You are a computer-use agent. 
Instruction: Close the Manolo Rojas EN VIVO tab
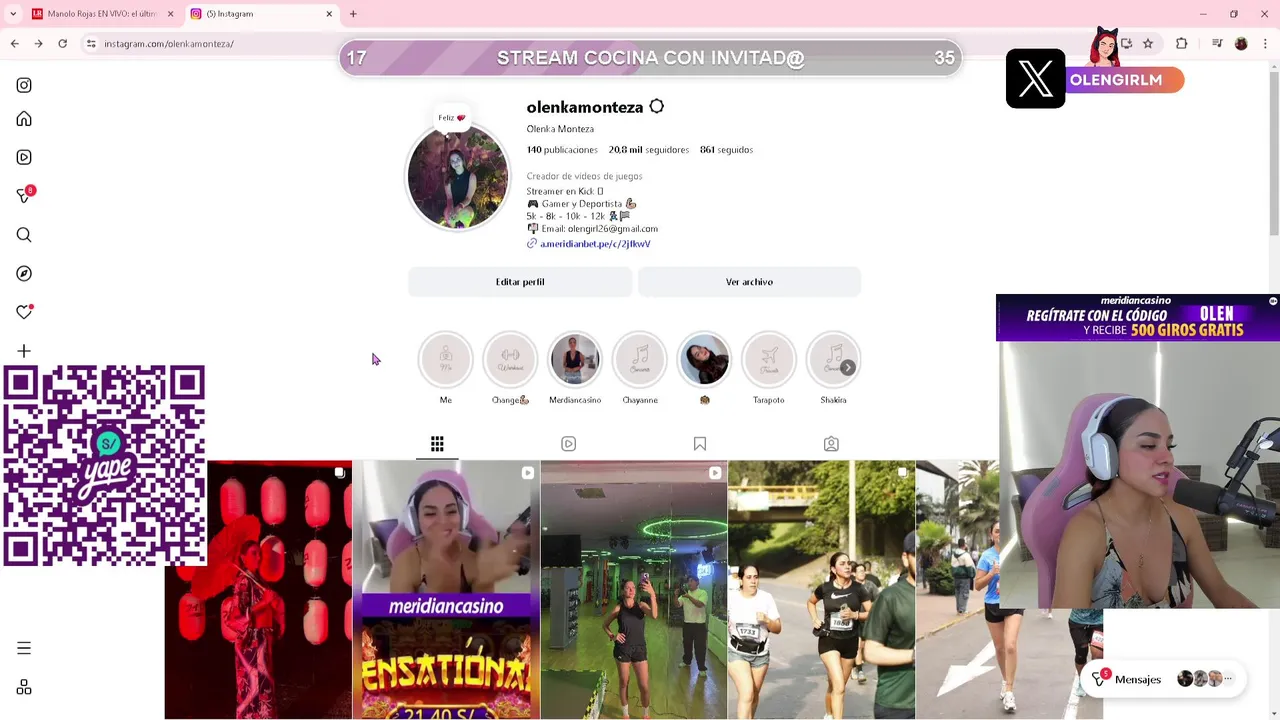170,14
